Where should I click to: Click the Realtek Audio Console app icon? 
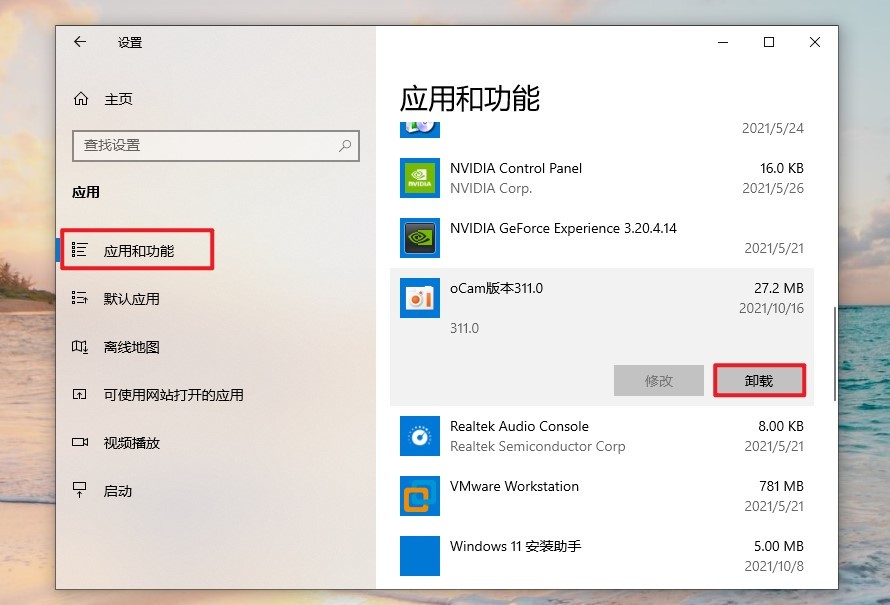pyautogui.click(x=419, y=436)
